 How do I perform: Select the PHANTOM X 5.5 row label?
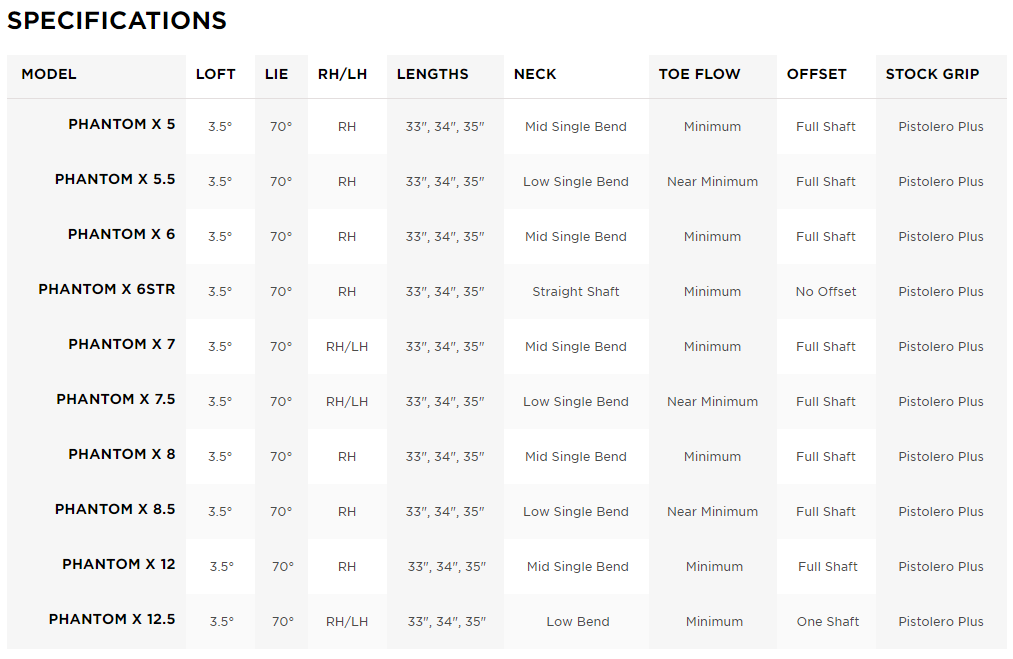(115, 179)
